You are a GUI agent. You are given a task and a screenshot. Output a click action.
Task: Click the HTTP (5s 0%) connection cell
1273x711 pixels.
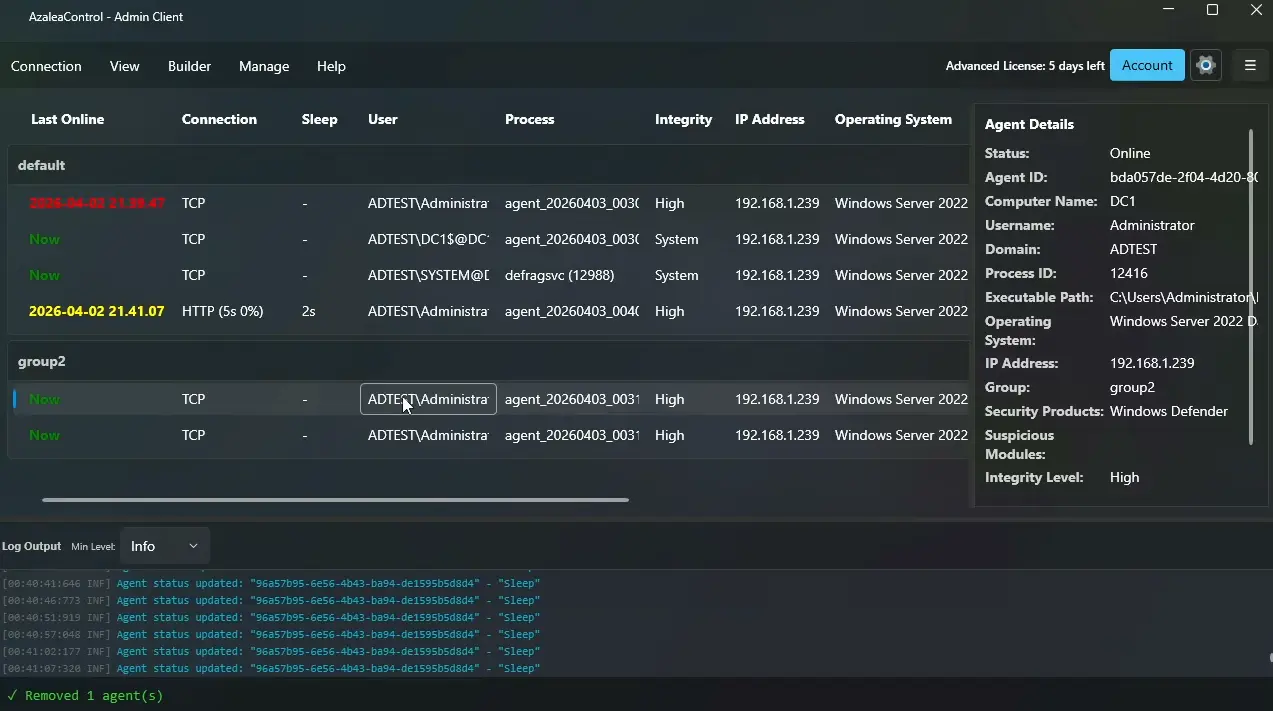point(222,311)
